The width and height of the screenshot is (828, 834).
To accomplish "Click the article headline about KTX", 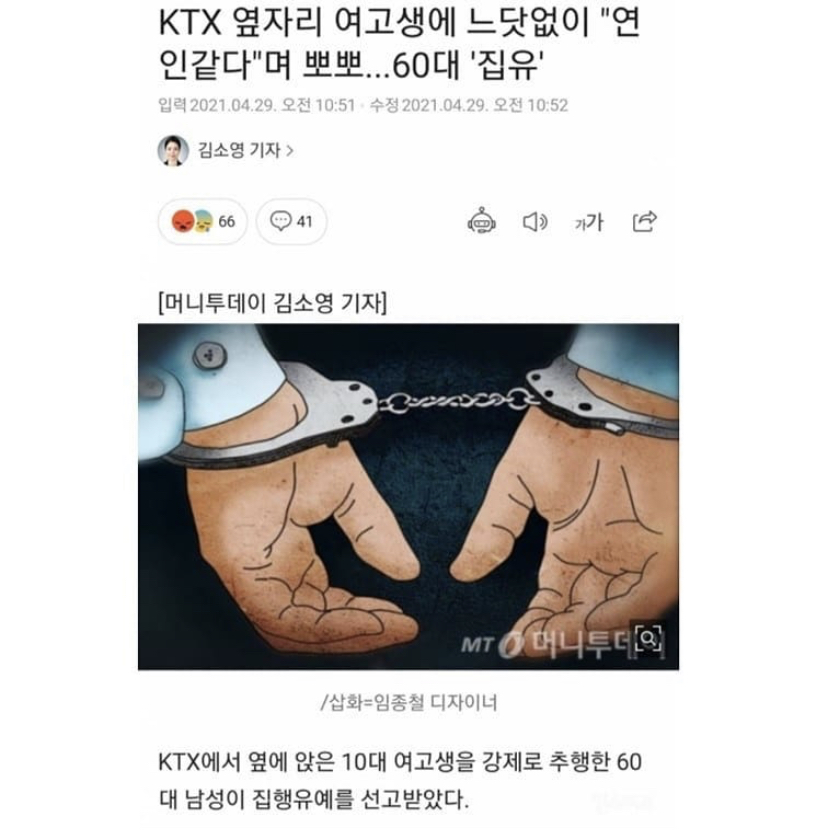I will 399,44.
